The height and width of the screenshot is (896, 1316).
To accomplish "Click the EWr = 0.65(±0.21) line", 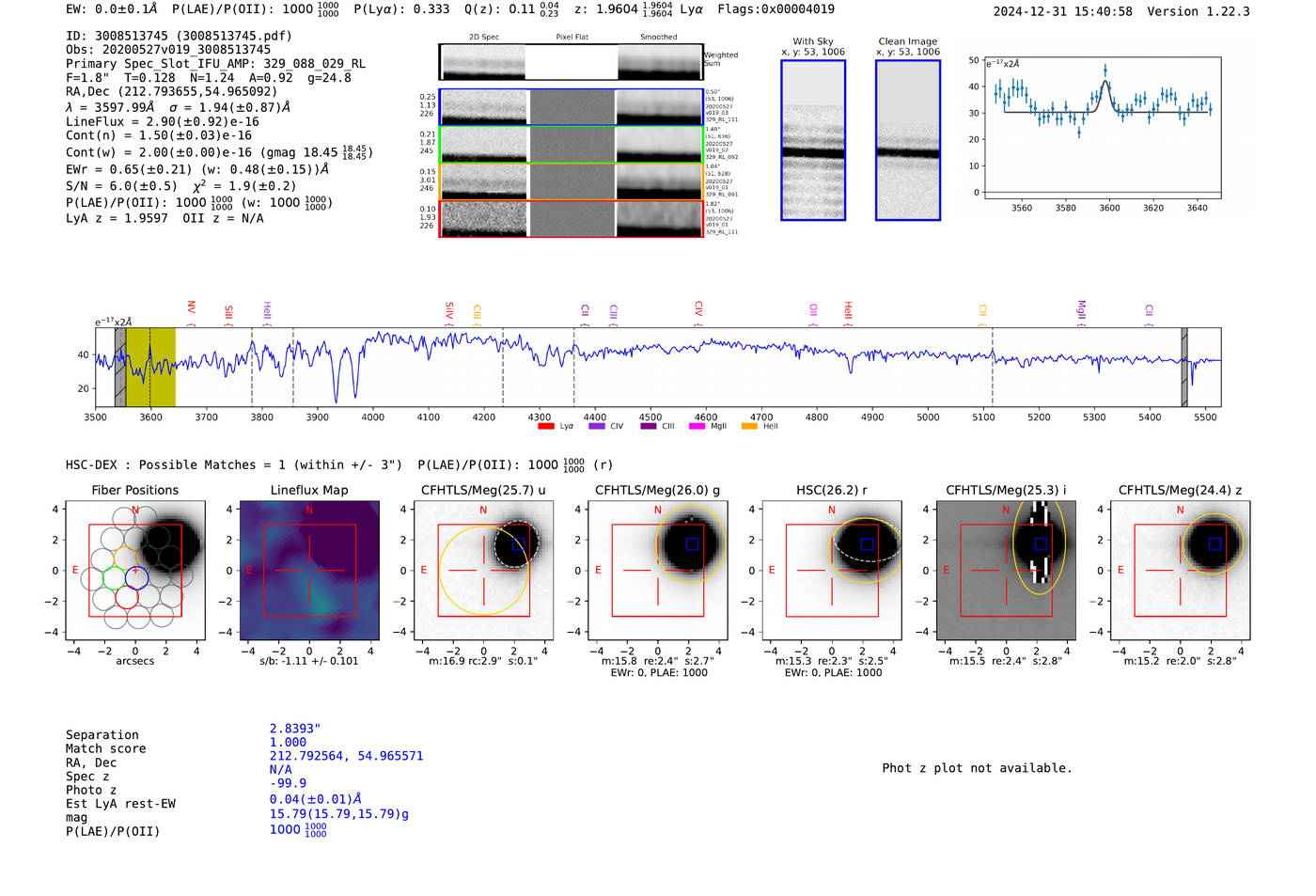I will tap(197, 169).
